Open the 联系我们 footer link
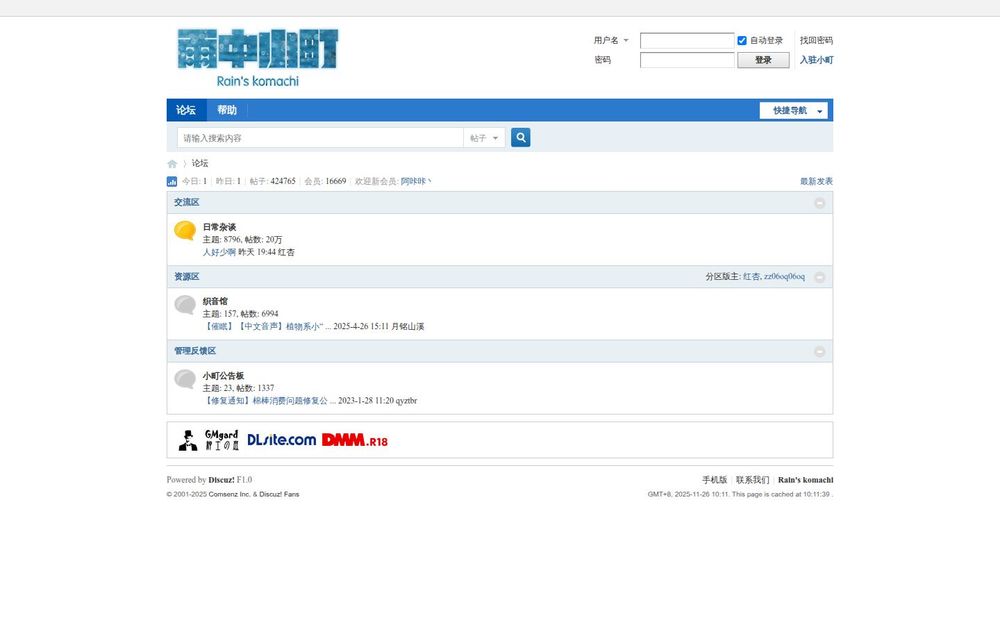 (x=753, y=480)
